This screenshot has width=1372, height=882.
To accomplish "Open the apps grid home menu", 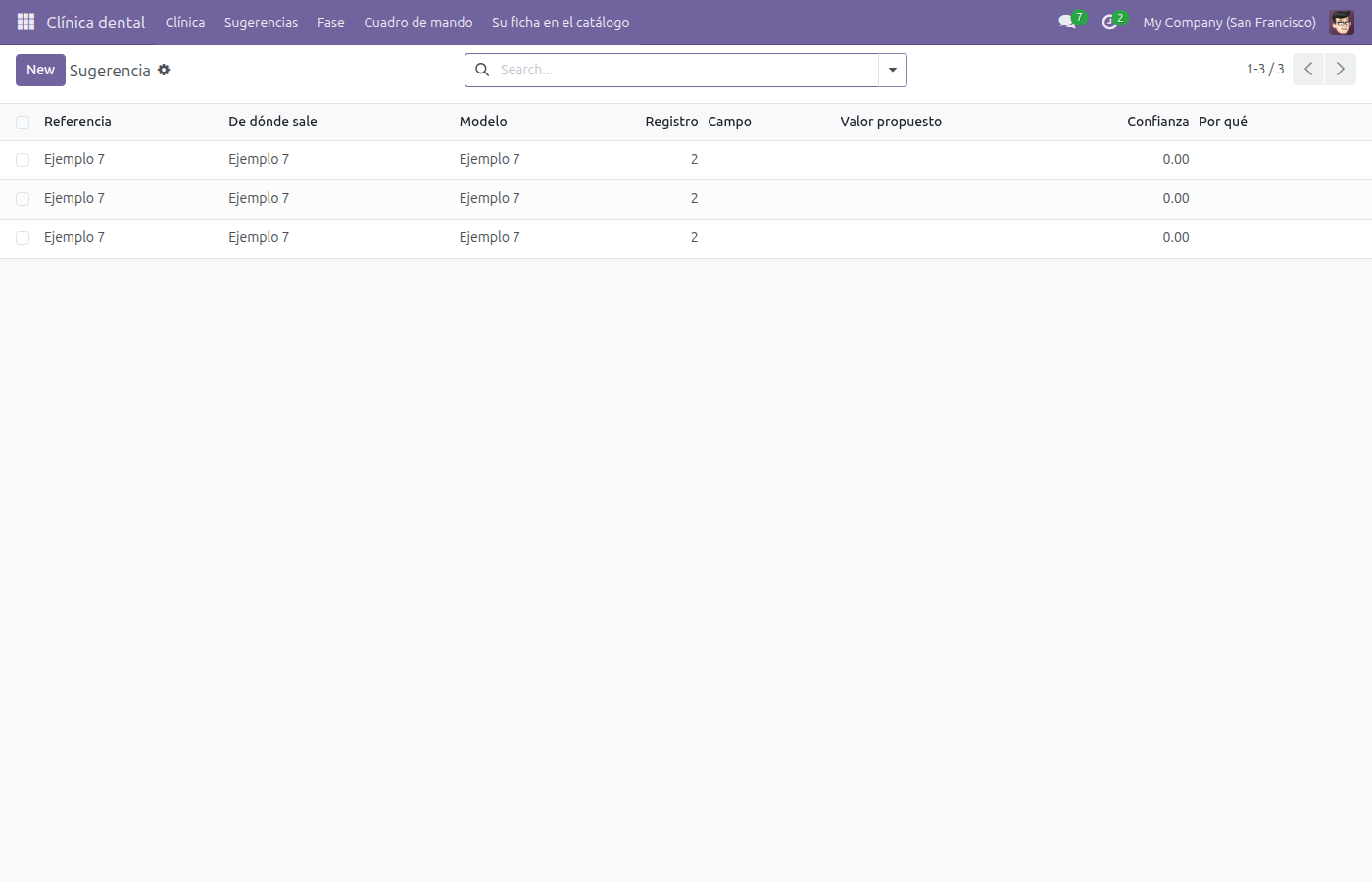I will click(x=26, y=22).
